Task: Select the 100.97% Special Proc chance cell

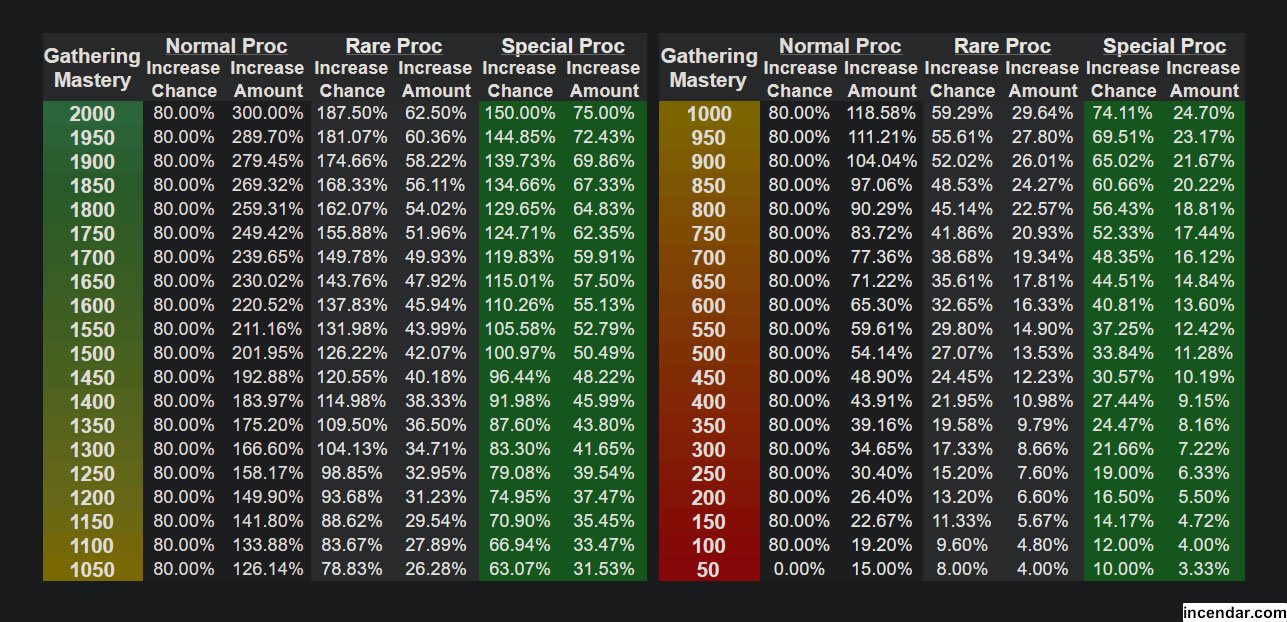Action: click(x=520, y=353)
